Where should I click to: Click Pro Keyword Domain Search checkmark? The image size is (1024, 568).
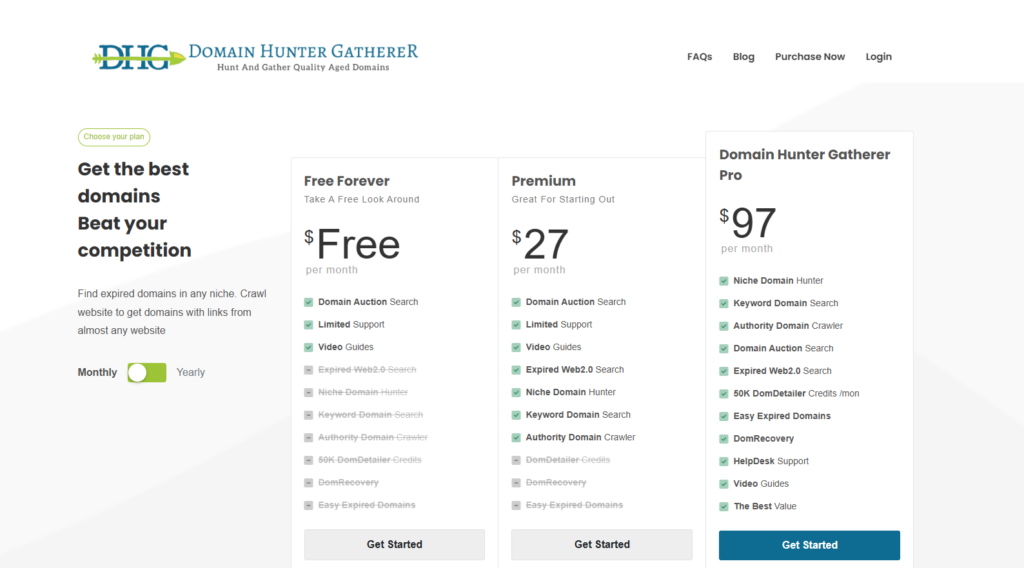(x=724, y=304)
